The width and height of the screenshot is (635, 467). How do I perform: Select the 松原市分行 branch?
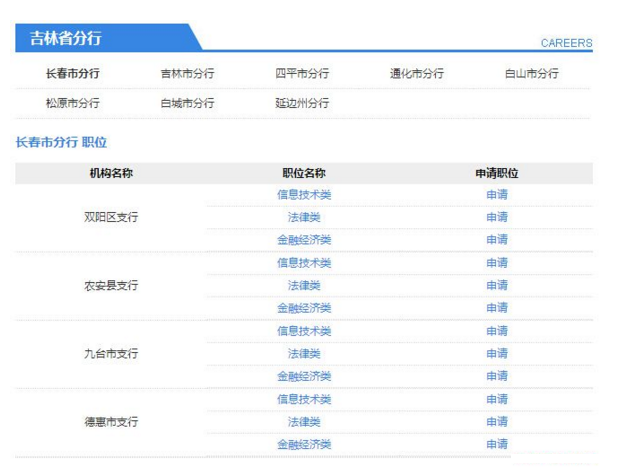(72, 103)
